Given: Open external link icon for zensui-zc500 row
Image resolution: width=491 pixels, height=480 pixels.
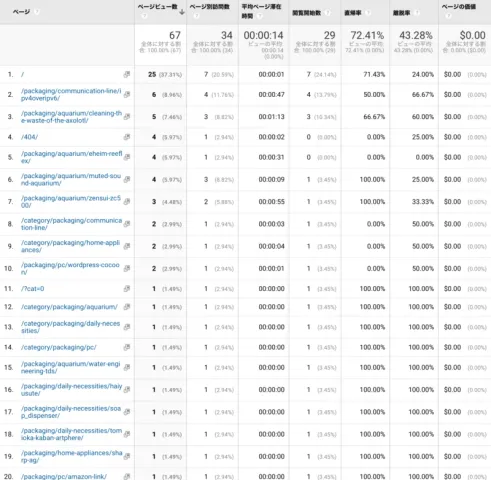Looking at the screenshot, I should point(127,202).
